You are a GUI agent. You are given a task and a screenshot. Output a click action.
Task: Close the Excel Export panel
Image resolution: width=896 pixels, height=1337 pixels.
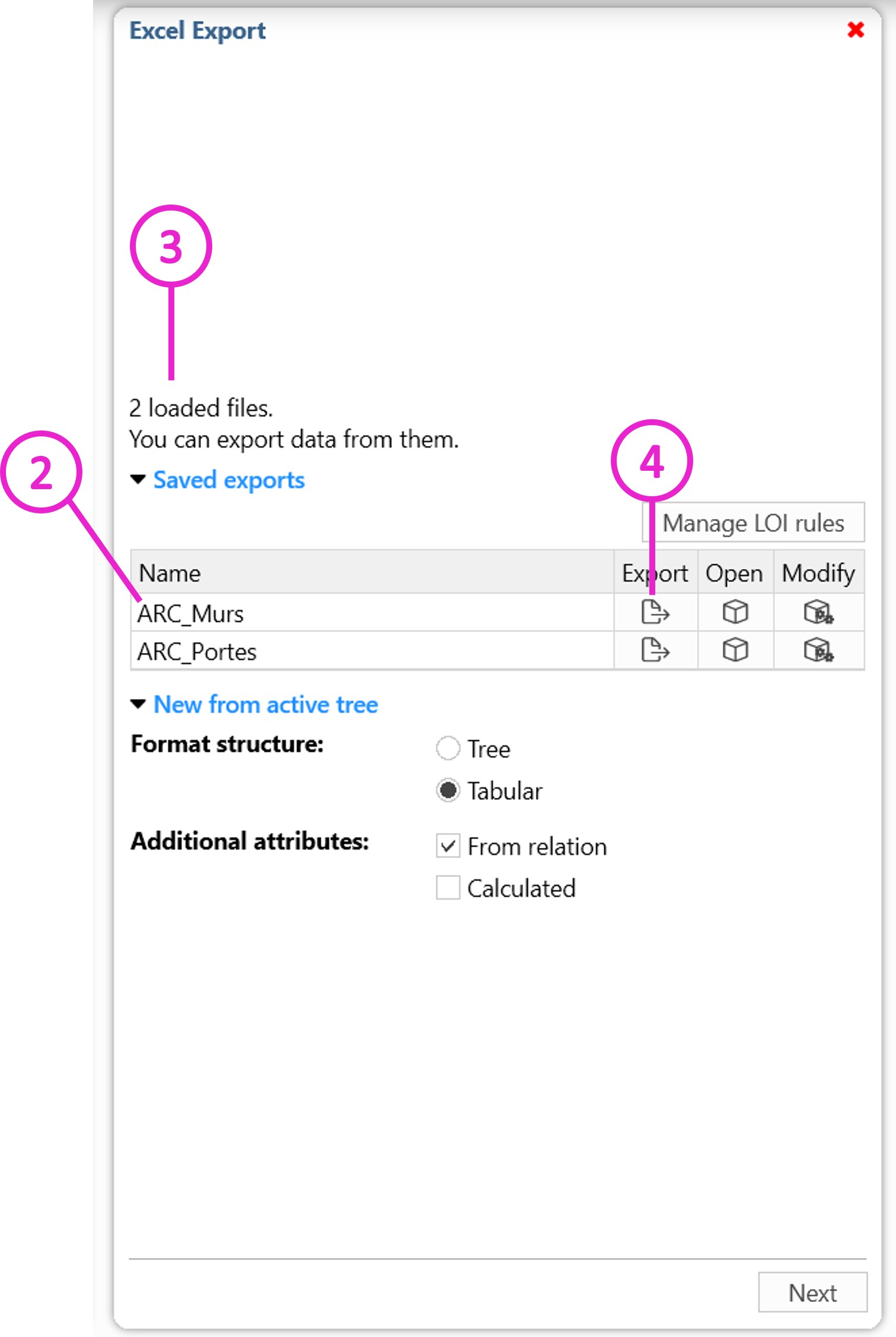(856, 30)
